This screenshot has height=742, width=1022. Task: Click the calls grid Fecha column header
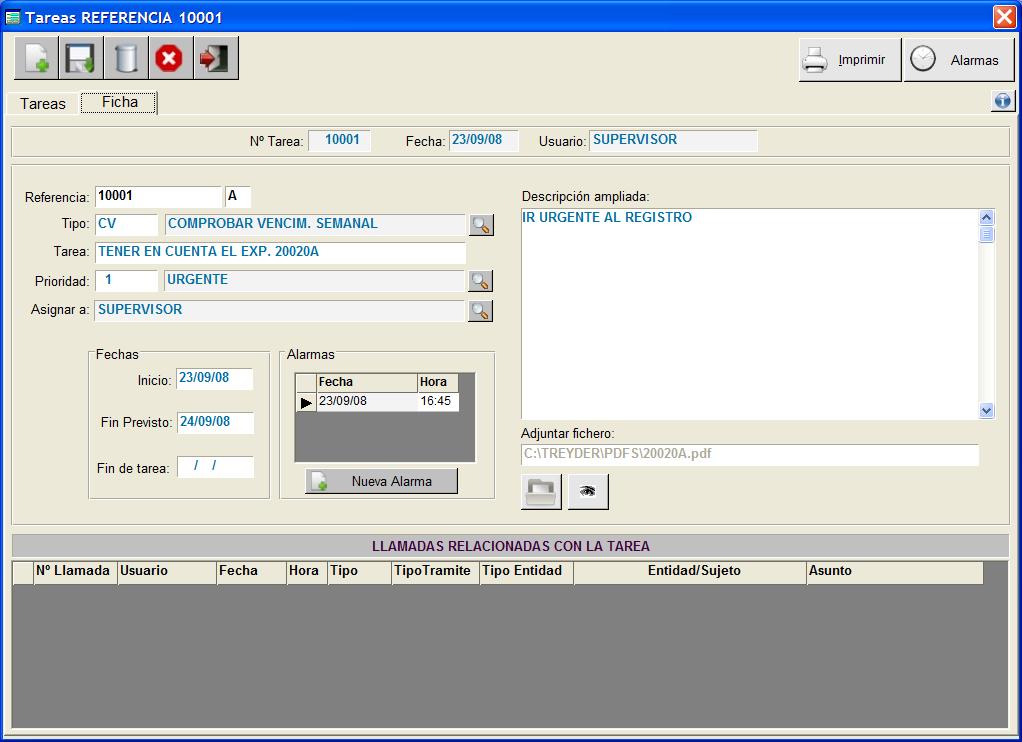pyautogui.click(x=252, y=572)
